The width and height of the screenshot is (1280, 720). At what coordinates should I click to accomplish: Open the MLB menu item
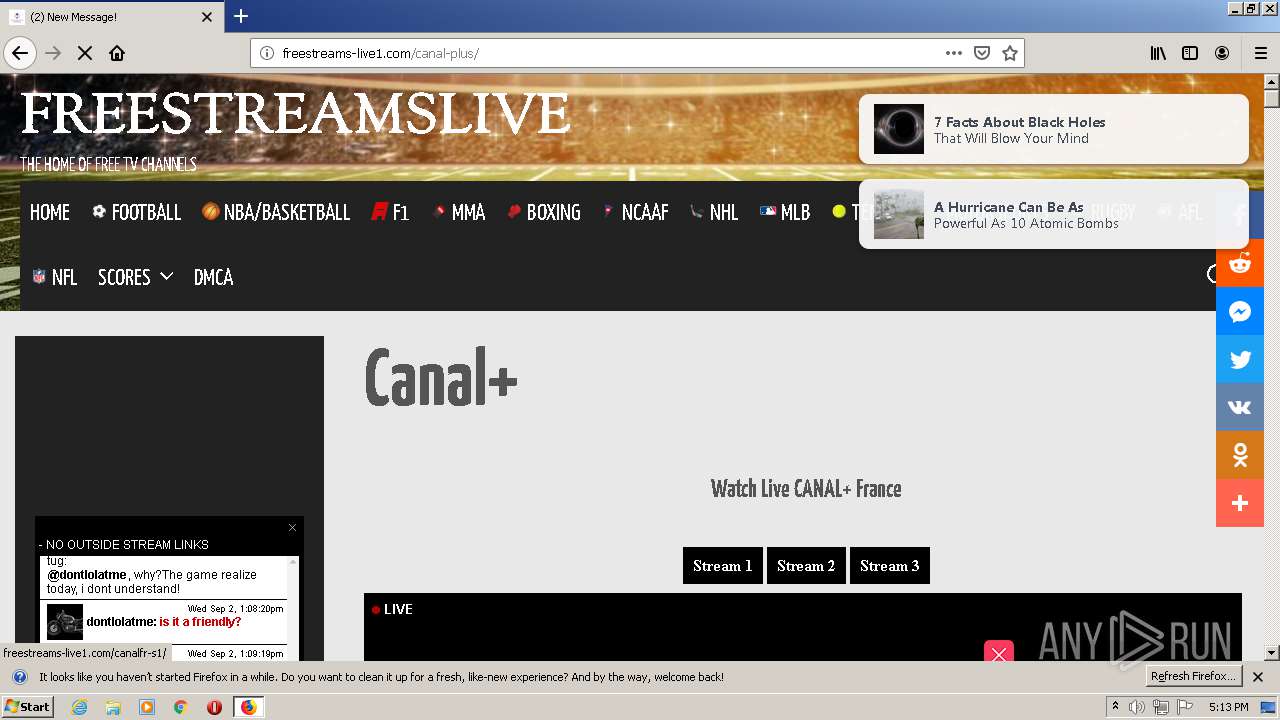(x=785, y=212)
